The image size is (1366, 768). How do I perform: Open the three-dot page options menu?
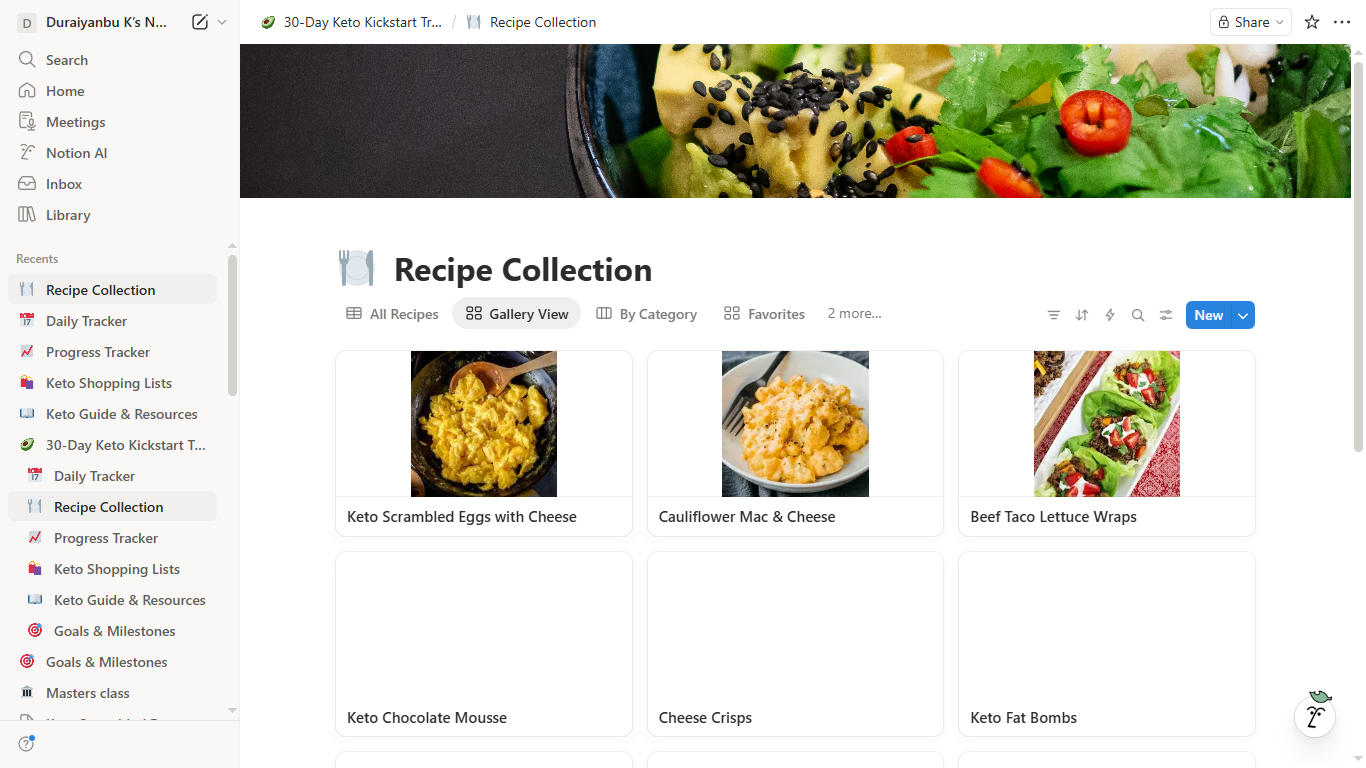[1342, 22]
